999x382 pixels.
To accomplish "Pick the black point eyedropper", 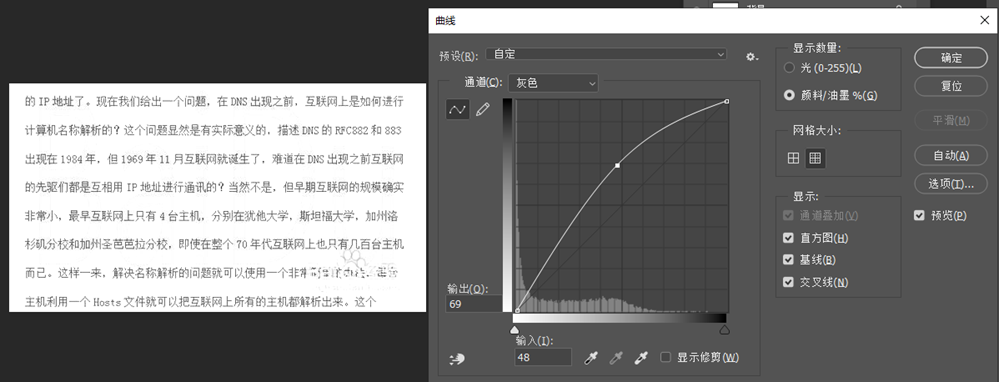I will [x=591, y=358].
